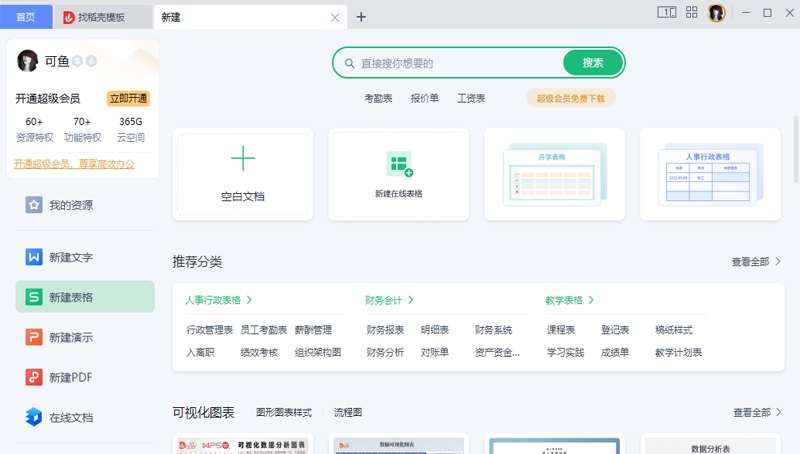
Task: Click the 超级会员免费下载 button
Action: tap(570, 98)
